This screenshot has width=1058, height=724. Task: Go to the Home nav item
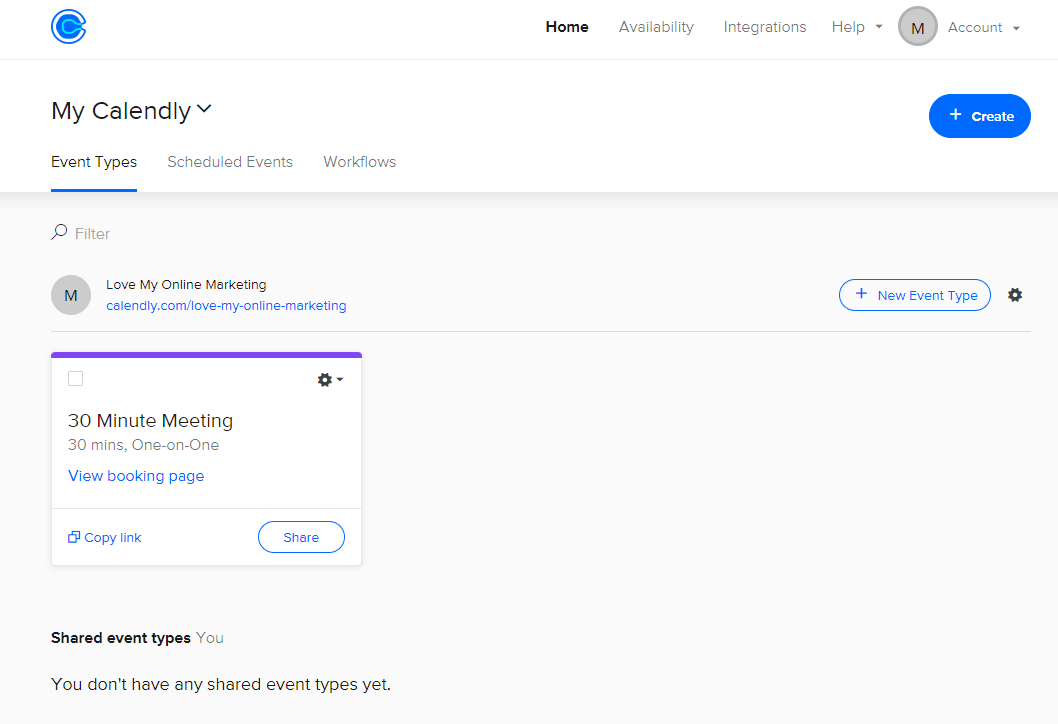click(567, 27)
